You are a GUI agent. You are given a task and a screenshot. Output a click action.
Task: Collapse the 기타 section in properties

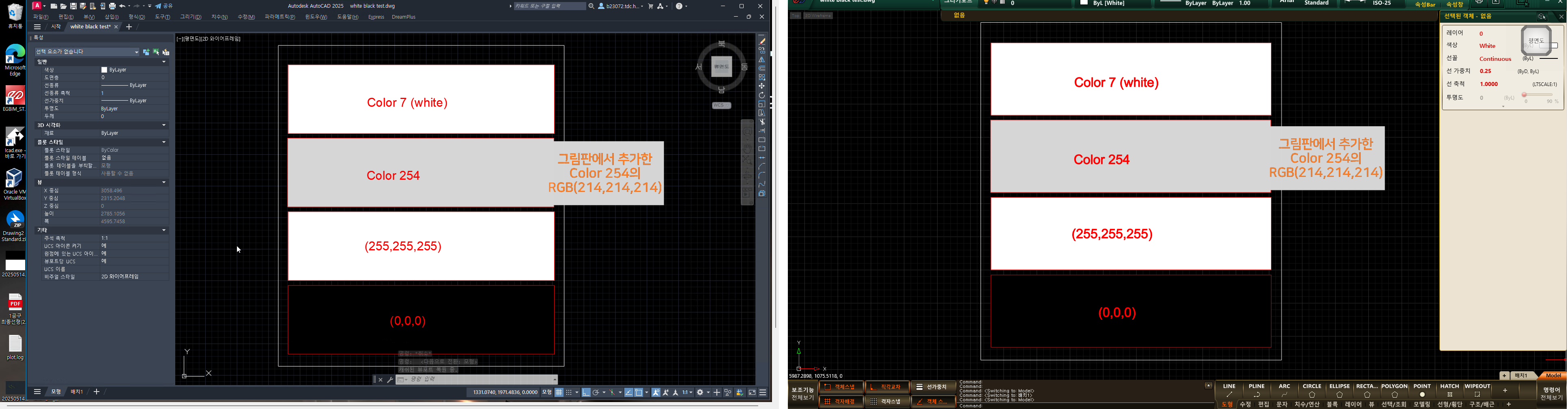(164, 230)
